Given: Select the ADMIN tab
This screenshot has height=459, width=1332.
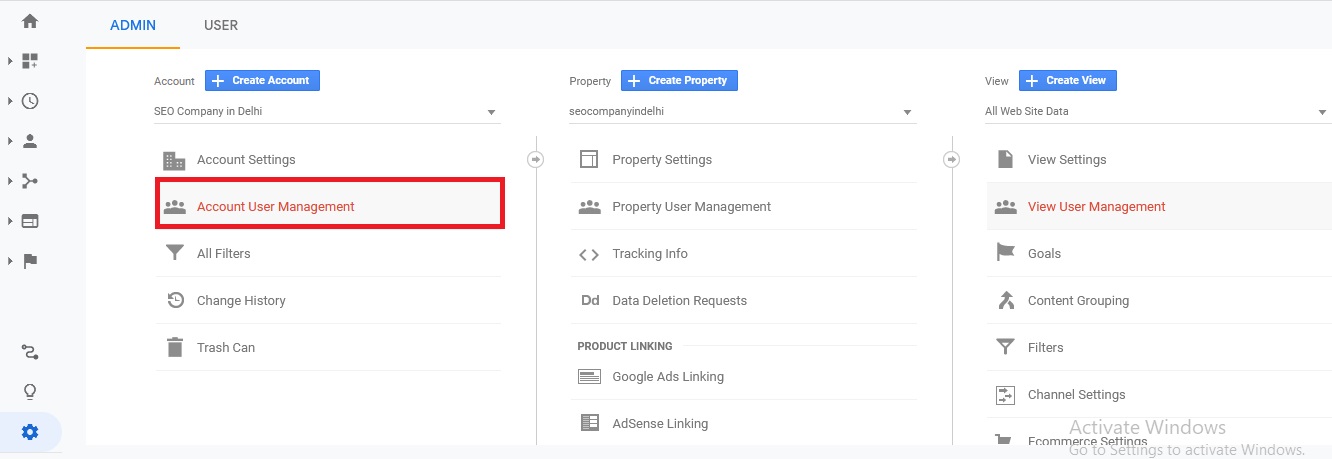Looking at the screenshot, I should click(133, 25).
